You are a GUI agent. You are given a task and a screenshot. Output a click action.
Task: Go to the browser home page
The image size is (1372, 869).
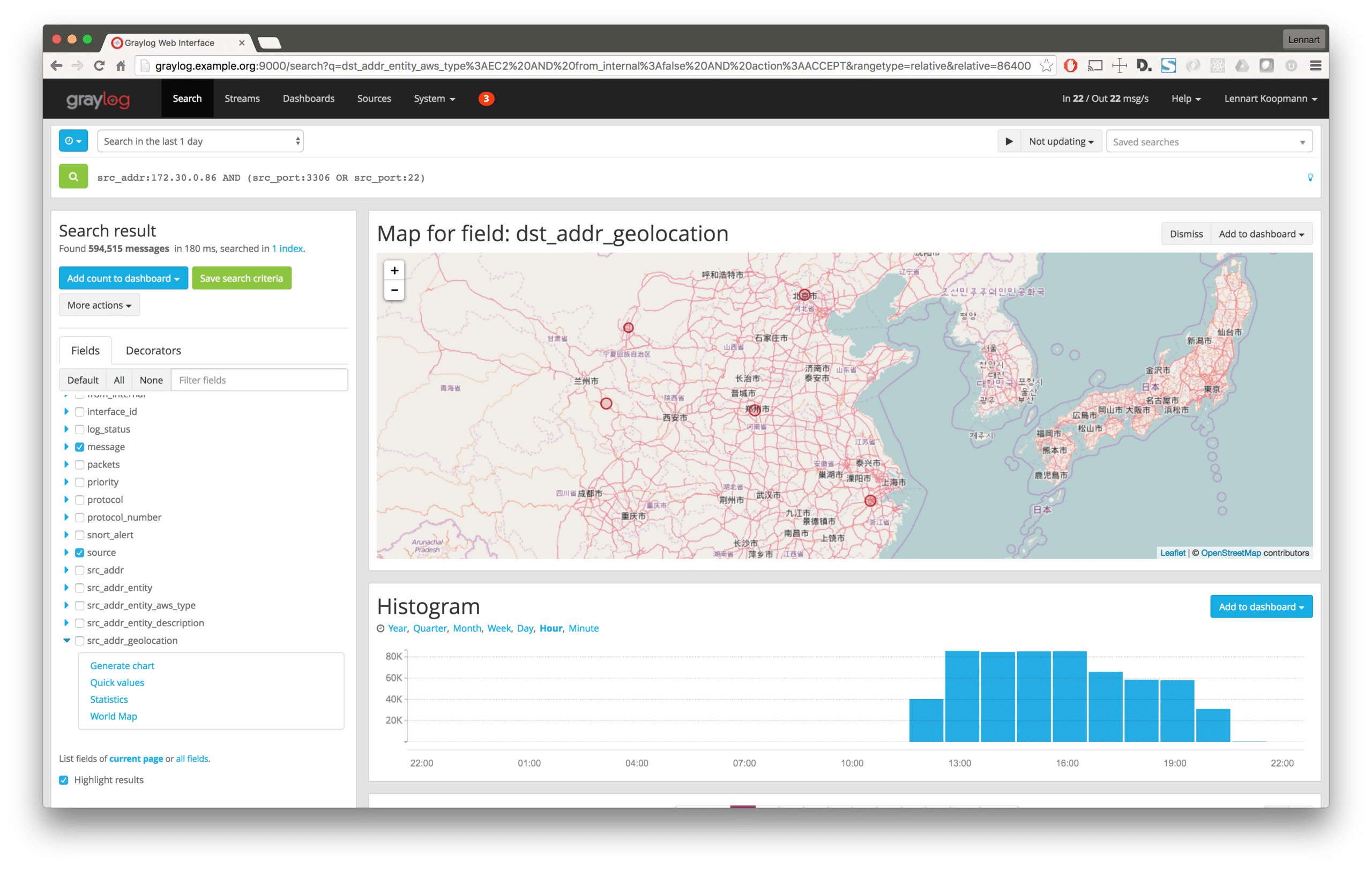(120, 65)
